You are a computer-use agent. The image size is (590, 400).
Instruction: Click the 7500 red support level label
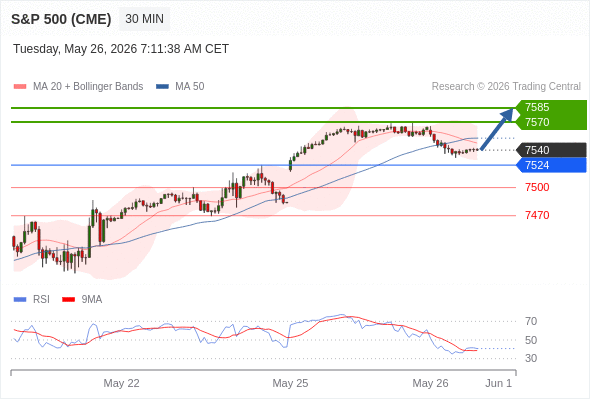tap(537, 187)
